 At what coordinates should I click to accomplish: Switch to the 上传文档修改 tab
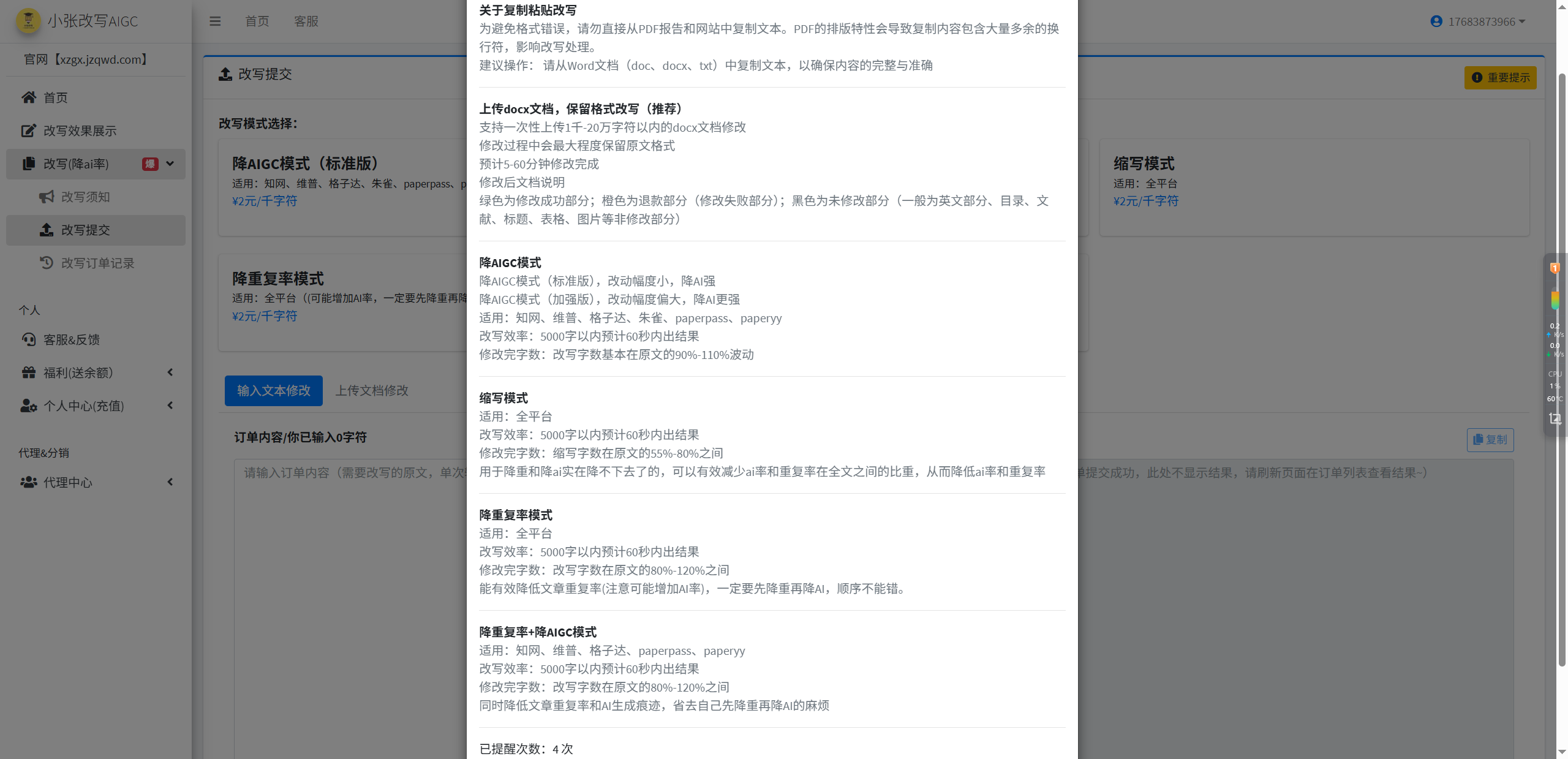[x=371, y=391]
